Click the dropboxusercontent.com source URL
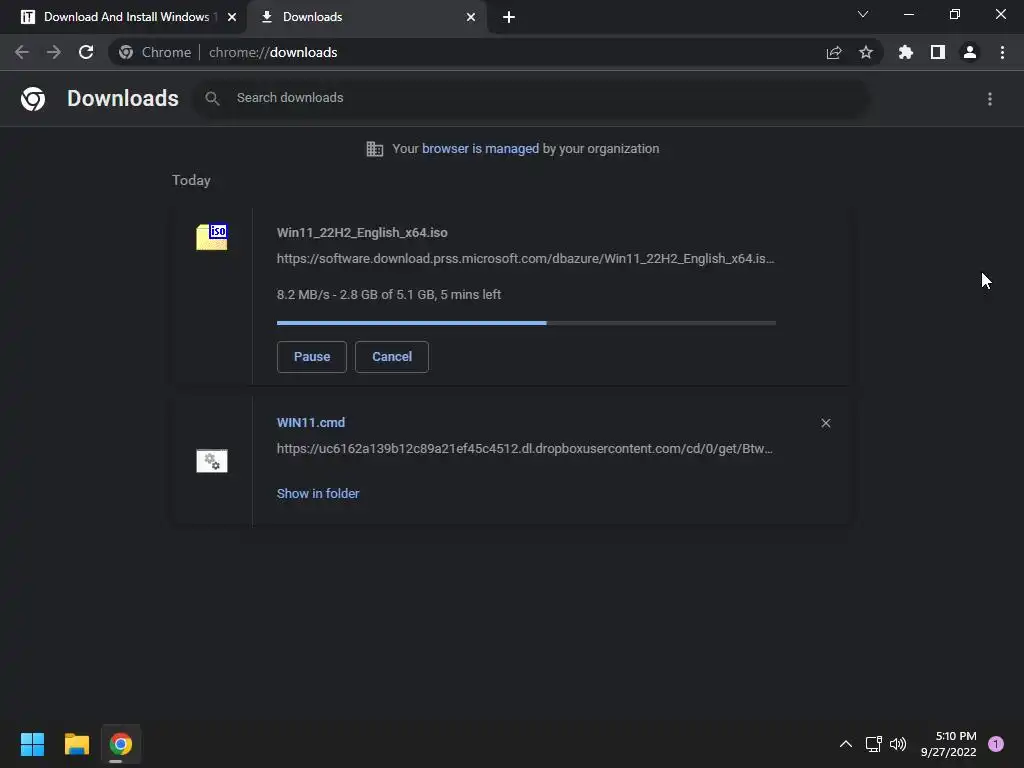Image resolution: width=1024 pixels, height=768 pixels. pyautogui.click(x=524, y=449)
